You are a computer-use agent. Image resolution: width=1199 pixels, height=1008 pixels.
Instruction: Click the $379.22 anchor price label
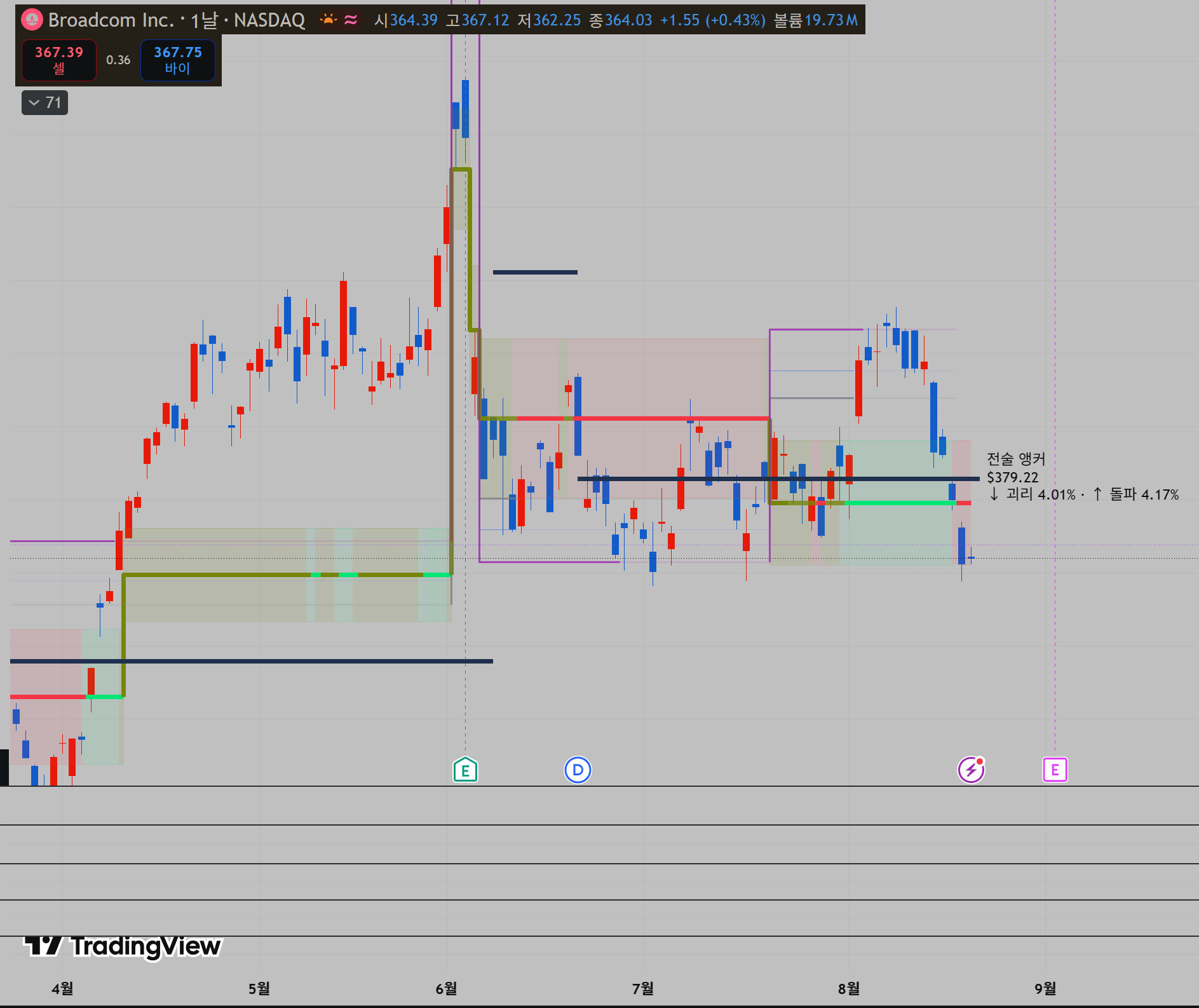1013,477
